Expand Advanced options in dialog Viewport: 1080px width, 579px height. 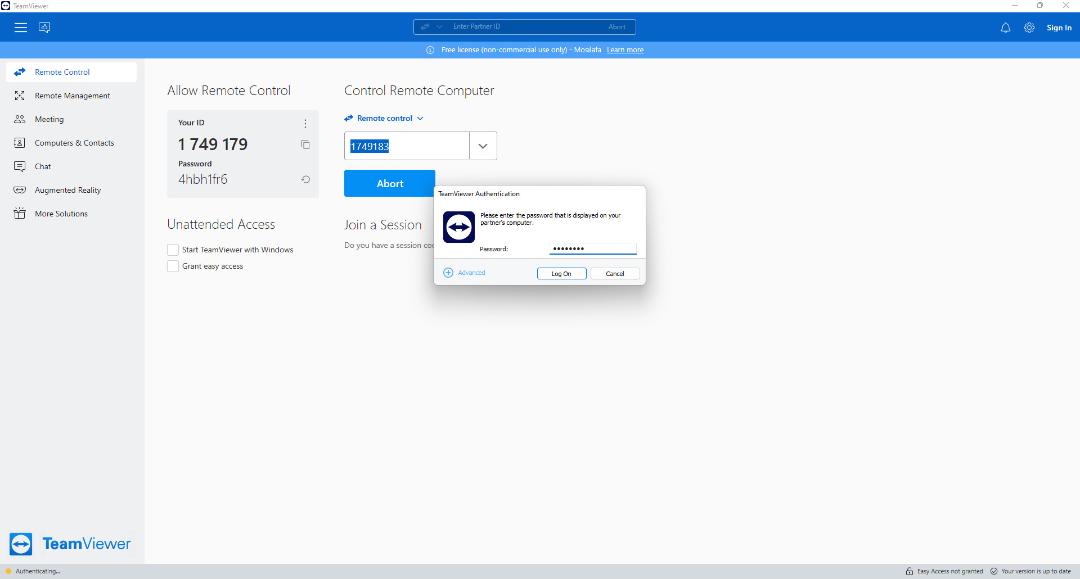pyautogui.click(x=464, y=273)
